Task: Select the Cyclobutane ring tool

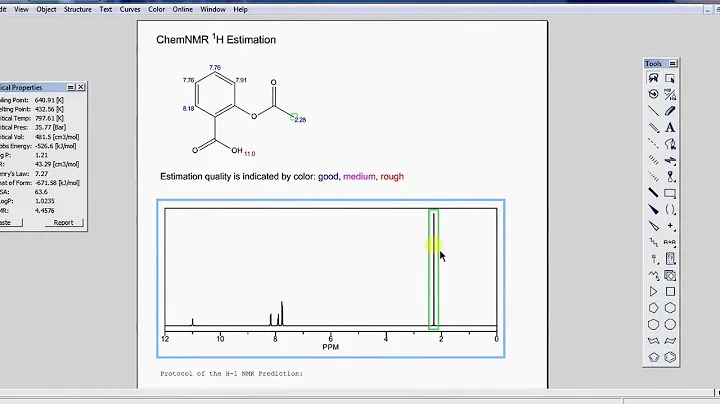Action: [x=670, y=292]
